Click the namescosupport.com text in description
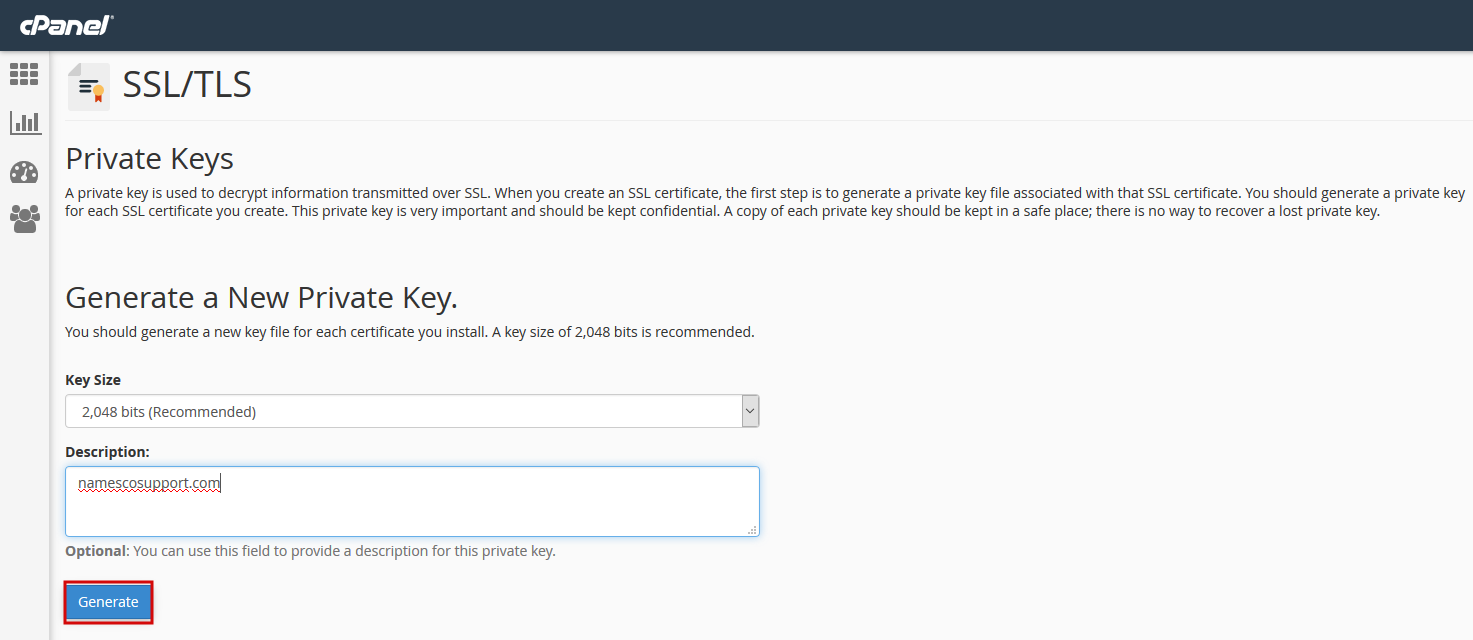 (x=149, y=484)
